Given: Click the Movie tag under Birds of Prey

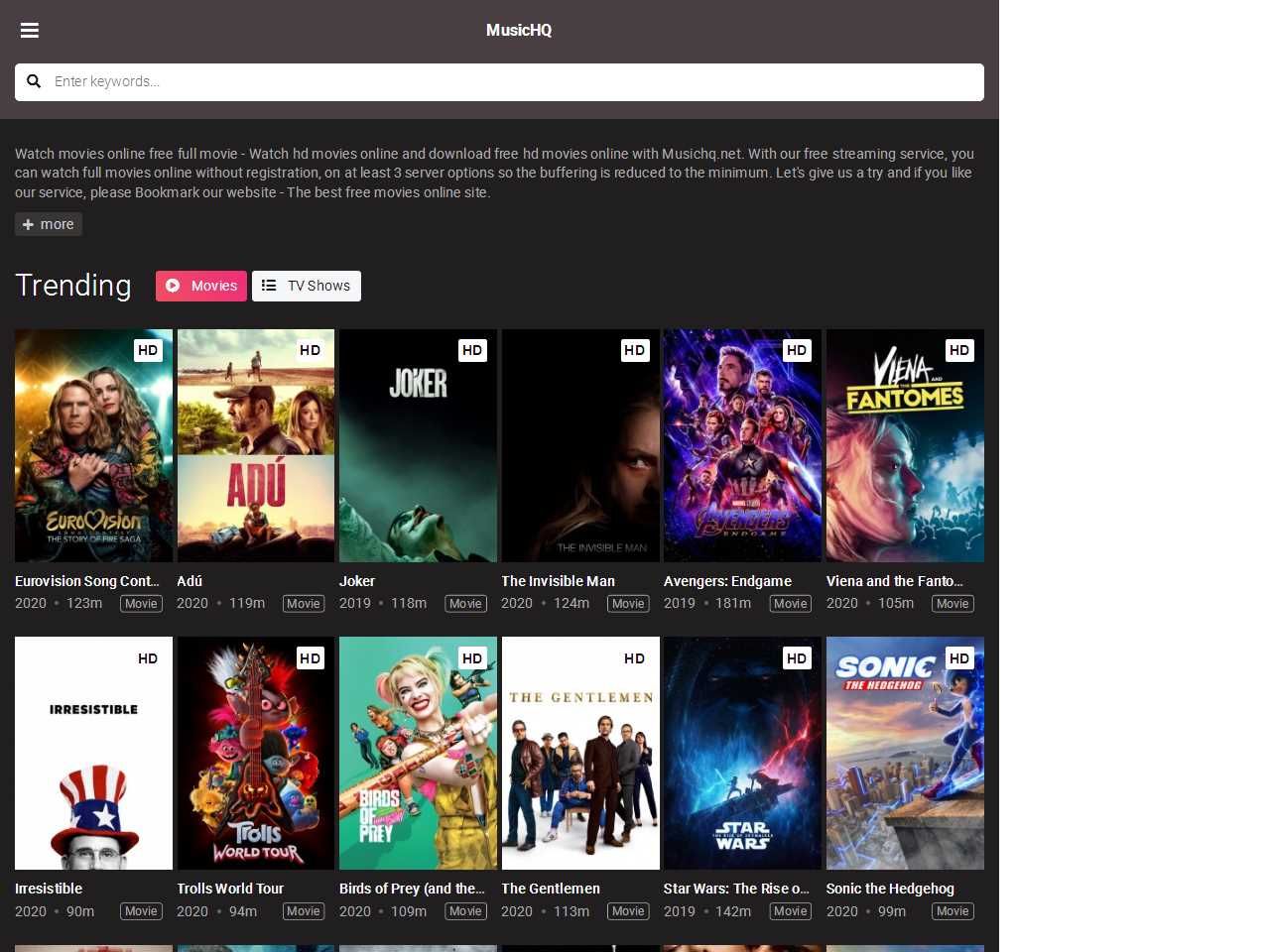Looking at the screenshot, I should click(465, 911).
